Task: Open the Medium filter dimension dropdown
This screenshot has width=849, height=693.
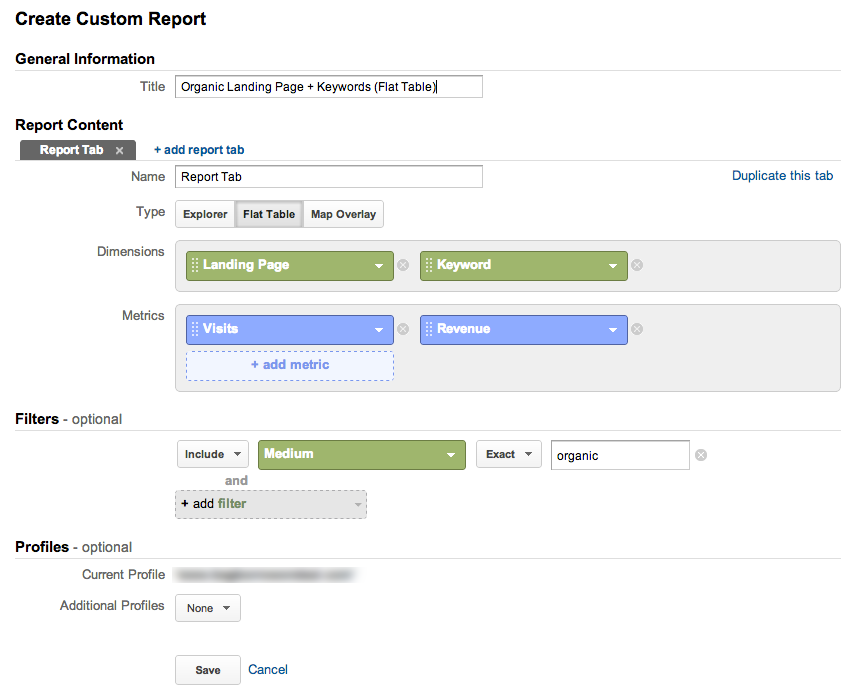Action: [361, 454]
